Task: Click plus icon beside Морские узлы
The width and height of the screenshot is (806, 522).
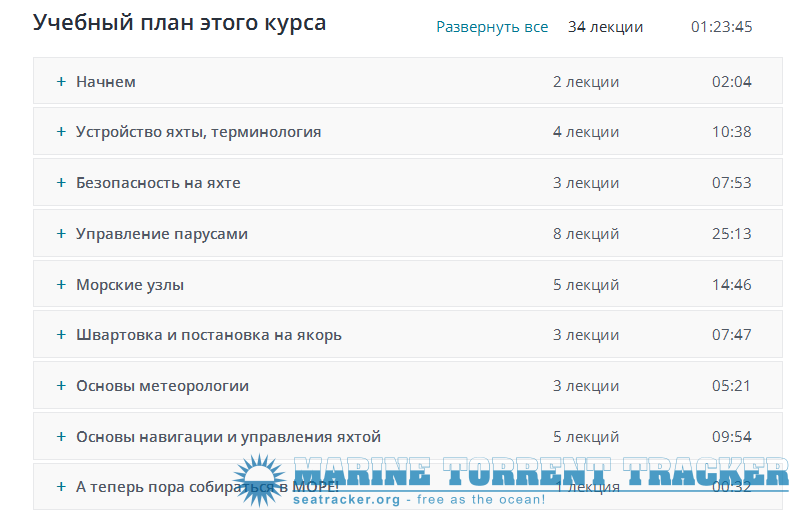Action: (x=61, y=284)
